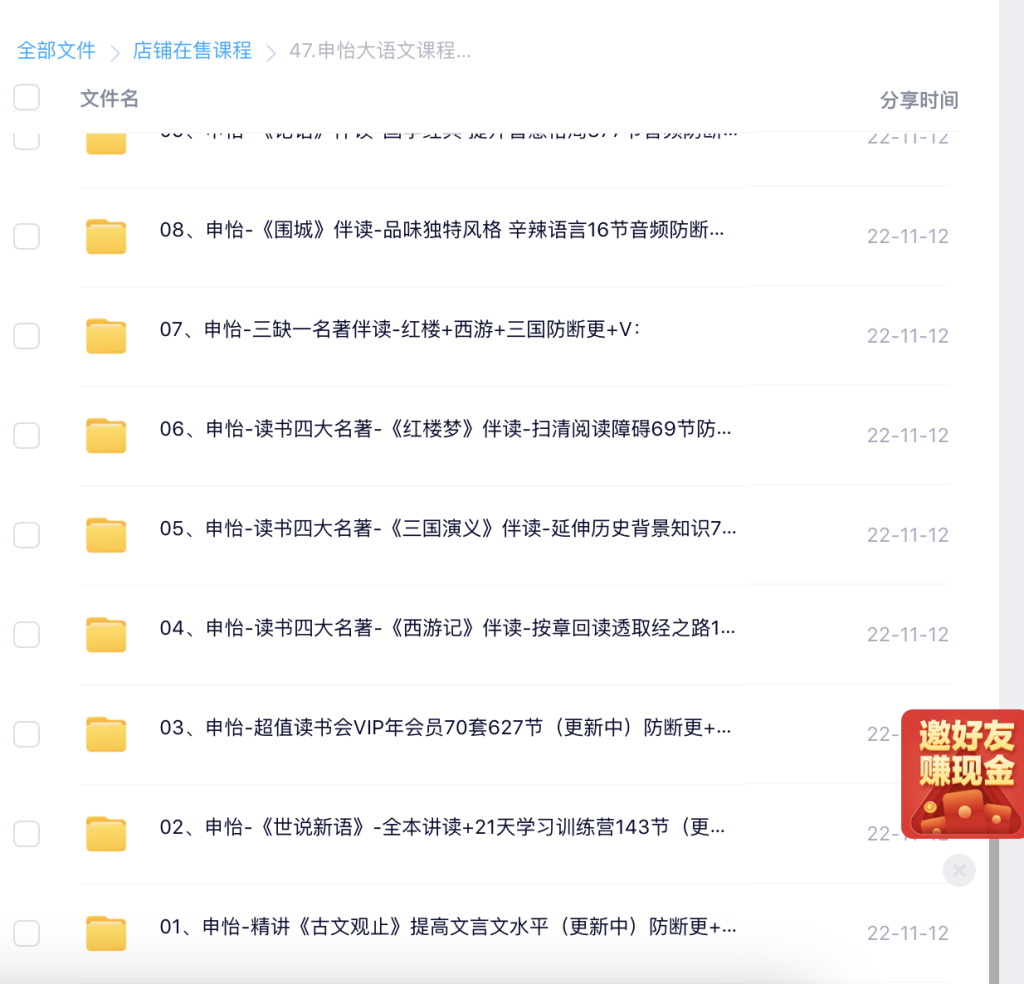Click folder icon of 04、《西游记》伴读
Screen dimensions: 1024x984
106,635
